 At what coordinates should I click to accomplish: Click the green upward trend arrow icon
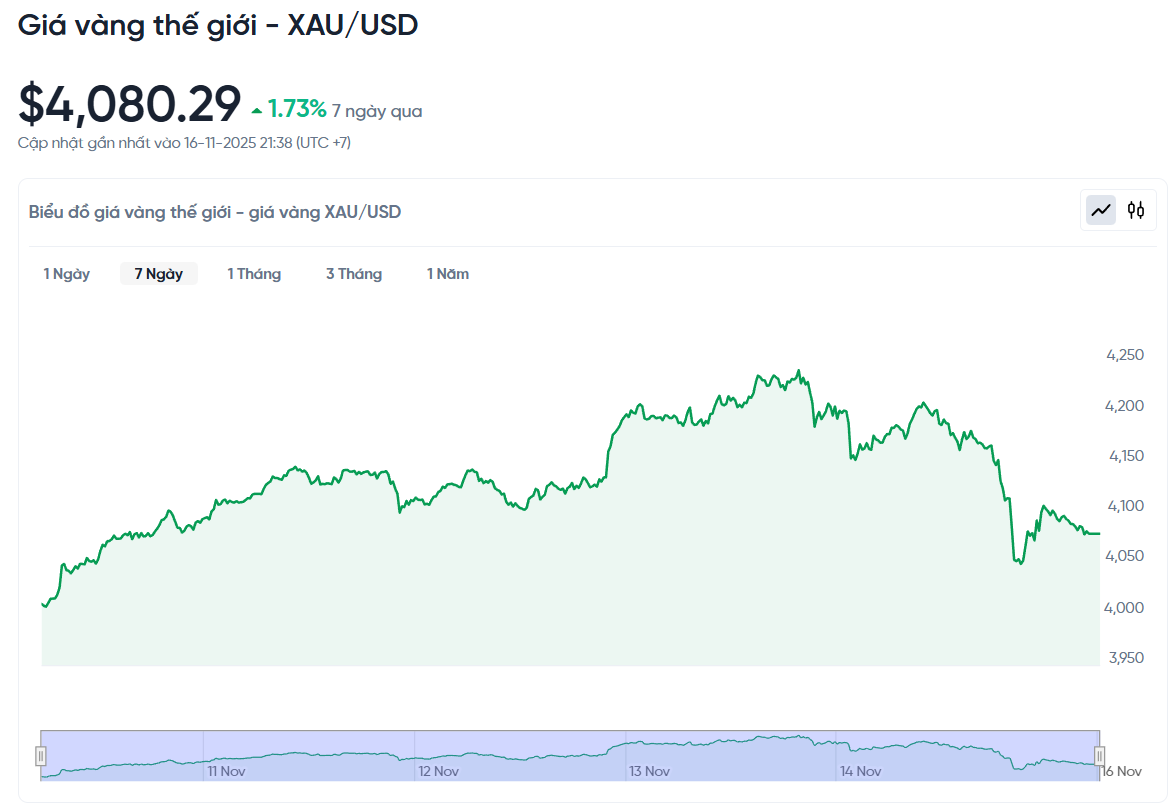pos(256,108)
